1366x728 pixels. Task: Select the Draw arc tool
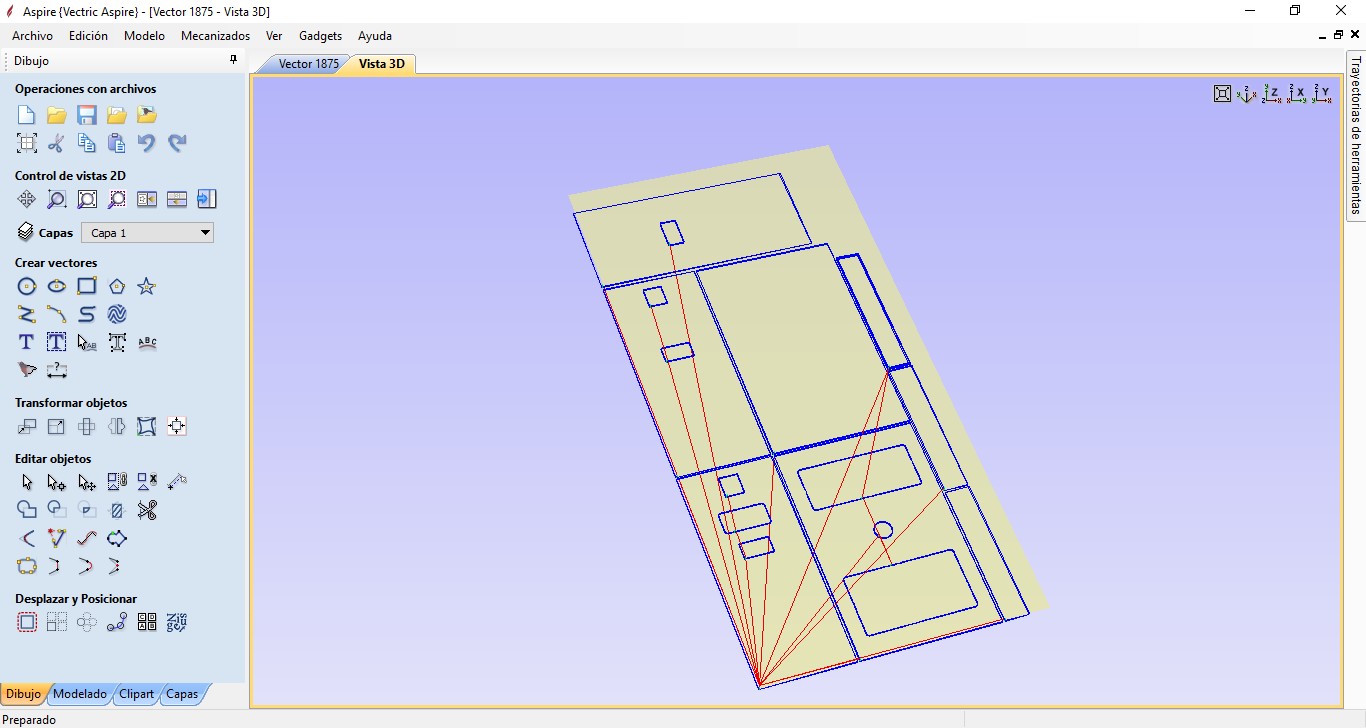pos(57,315)
